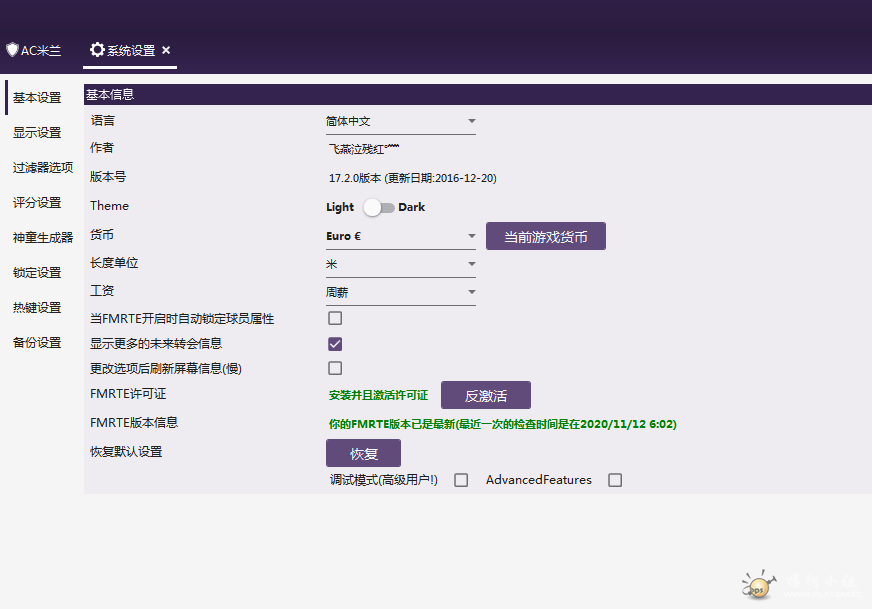Open the 长度单位 dropdown showing 米
Image resolution: width=872 pixels, height=609 pixels.
coord(401,265)
